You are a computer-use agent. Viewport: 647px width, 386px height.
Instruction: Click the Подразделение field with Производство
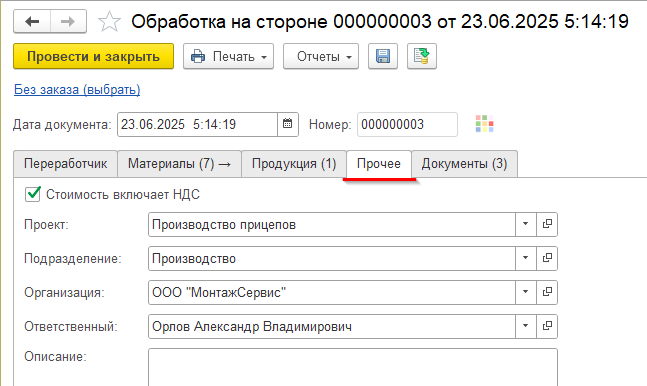click(332, 258)
